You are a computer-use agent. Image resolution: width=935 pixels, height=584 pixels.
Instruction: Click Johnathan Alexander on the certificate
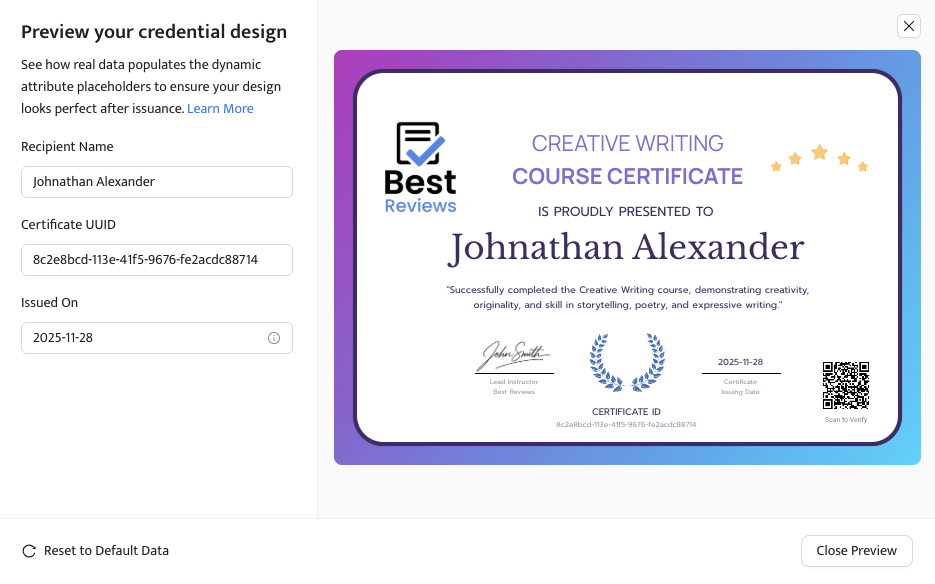click(x=626, y=247)
